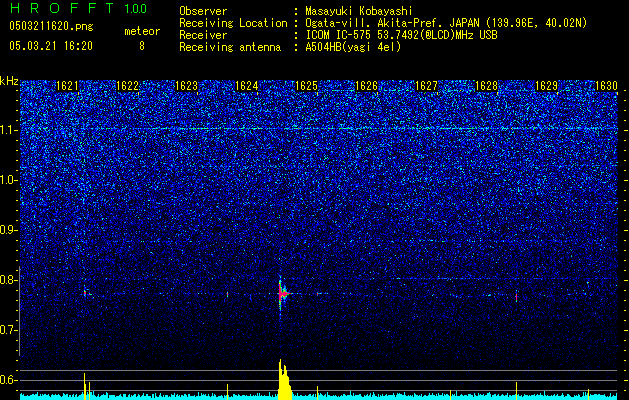Click the 1624 time marker

tap(246, 86)
